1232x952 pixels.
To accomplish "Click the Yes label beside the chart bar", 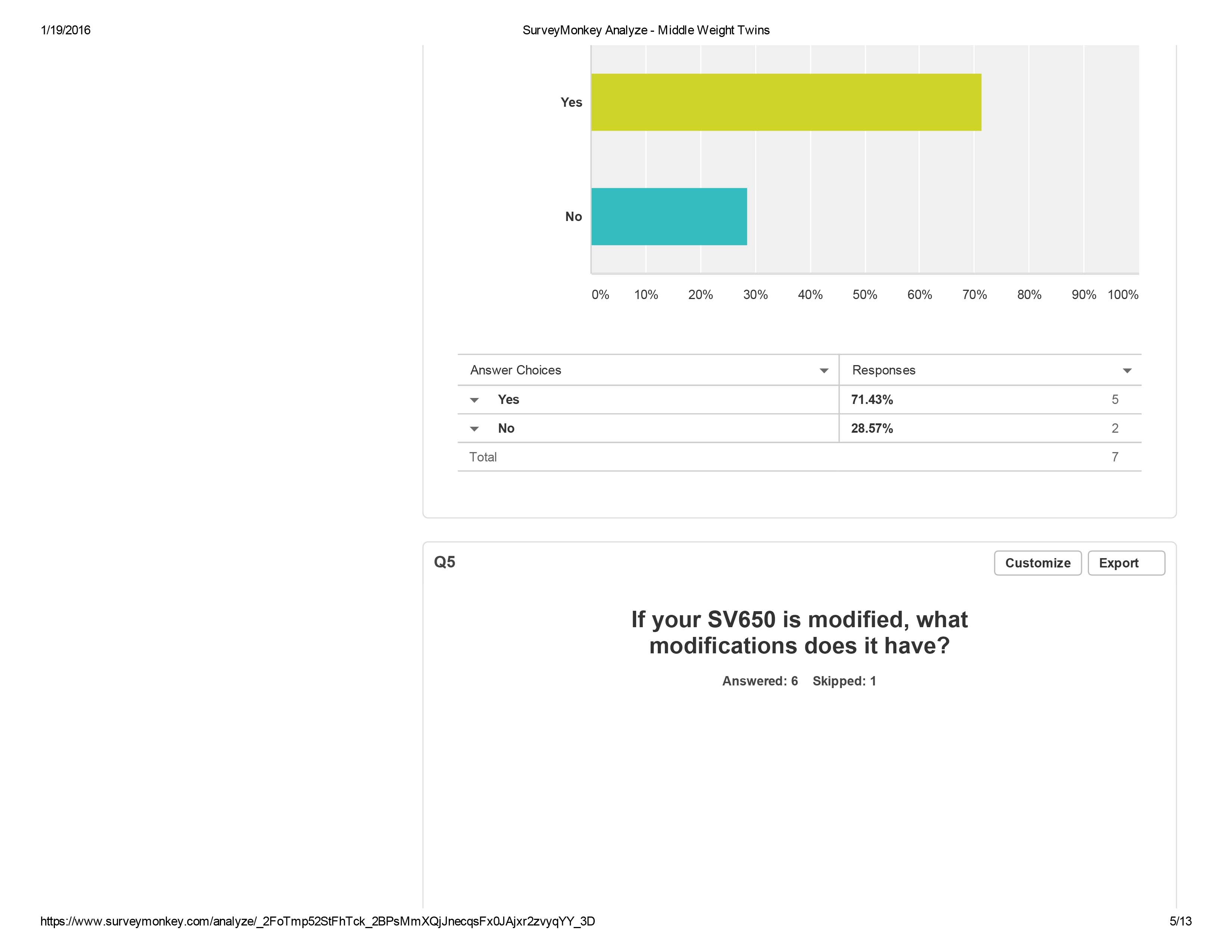I will (x=571, y=102).
